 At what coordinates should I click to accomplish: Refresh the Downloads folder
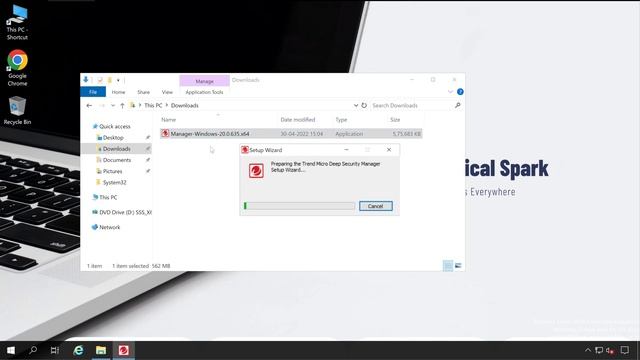tap(364, 105)
